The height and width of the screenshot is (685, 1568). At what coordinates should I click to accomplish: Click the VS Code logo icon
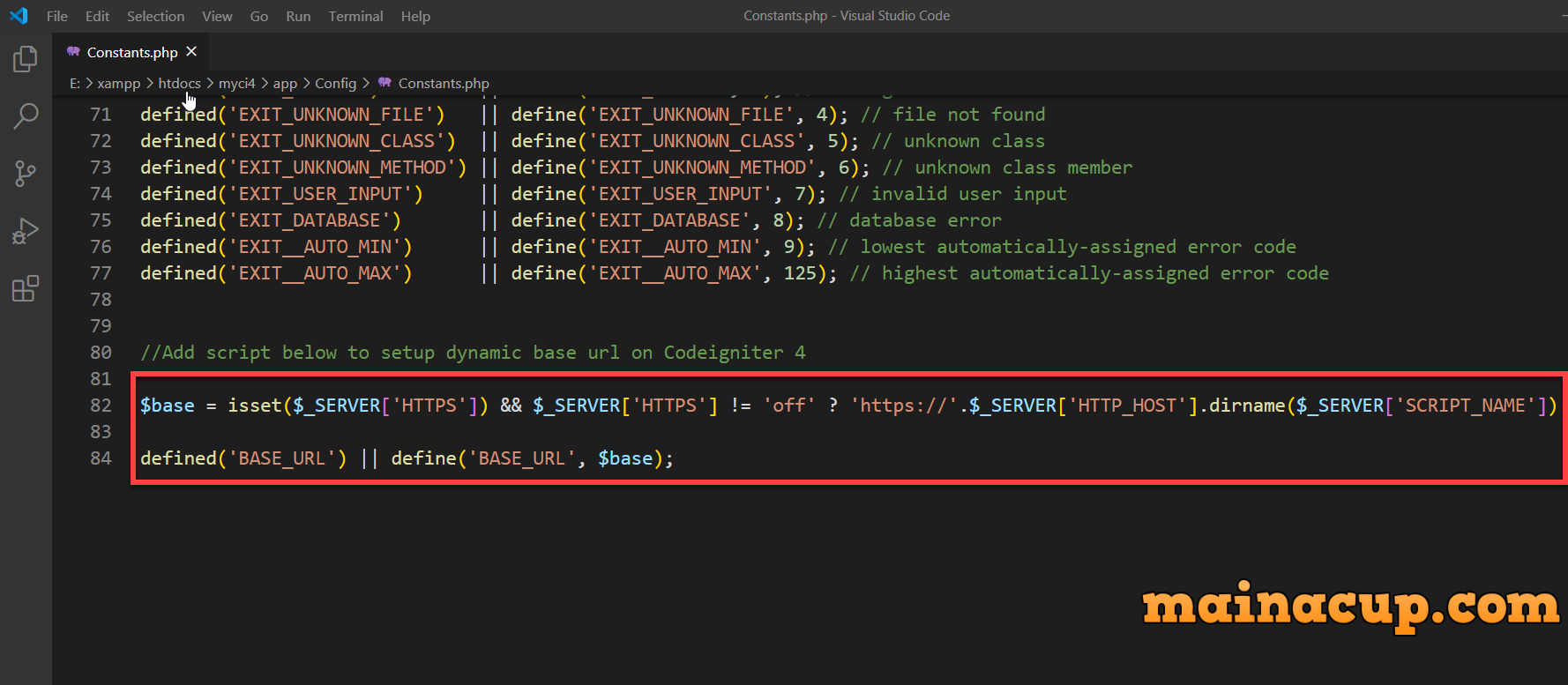[19, 16]
